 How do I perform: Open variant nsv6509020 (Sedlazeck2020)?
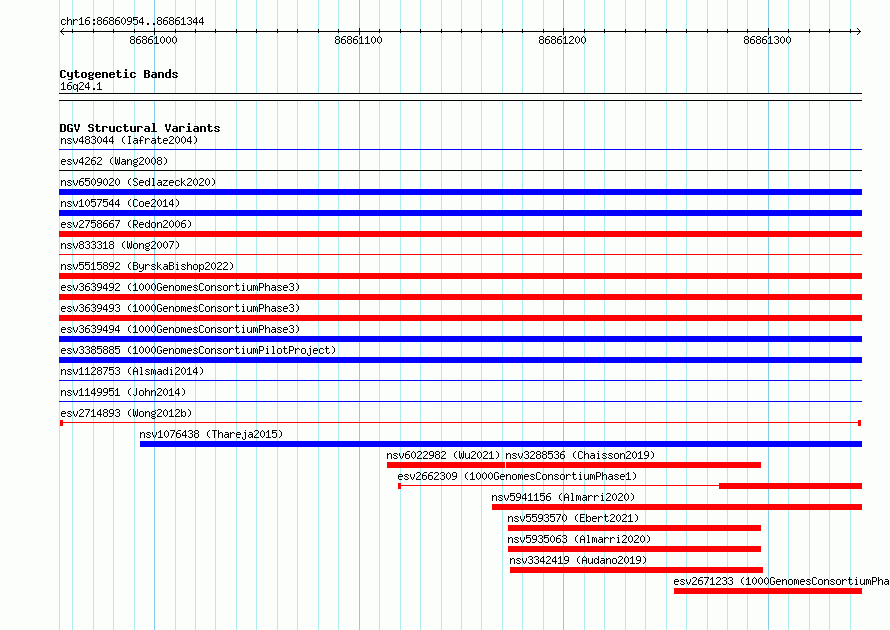coord(138,182)
